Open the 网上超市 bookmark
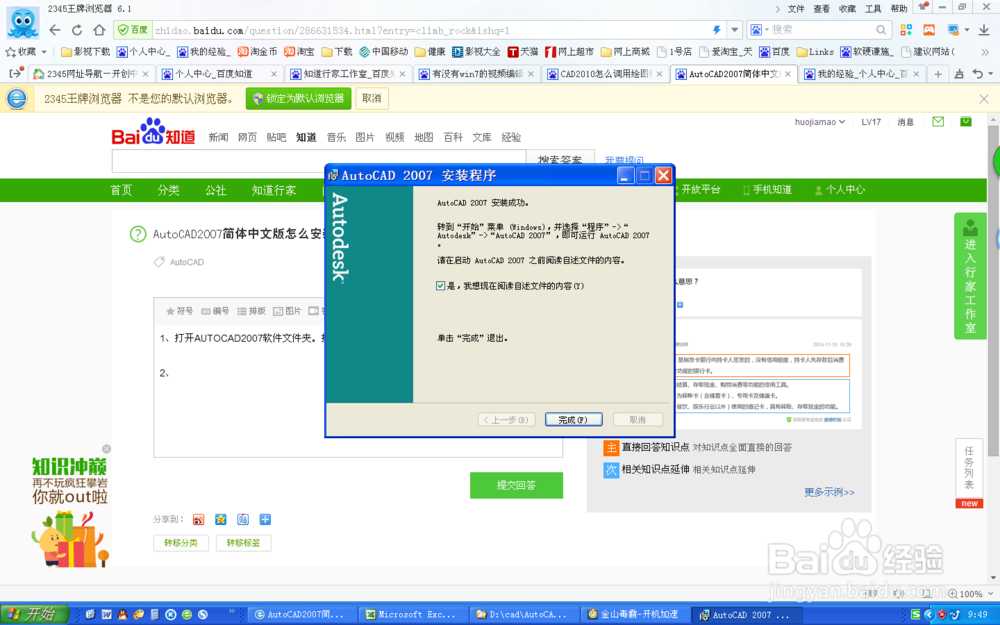Screen dimensions: 1000x625 point(570,52)
